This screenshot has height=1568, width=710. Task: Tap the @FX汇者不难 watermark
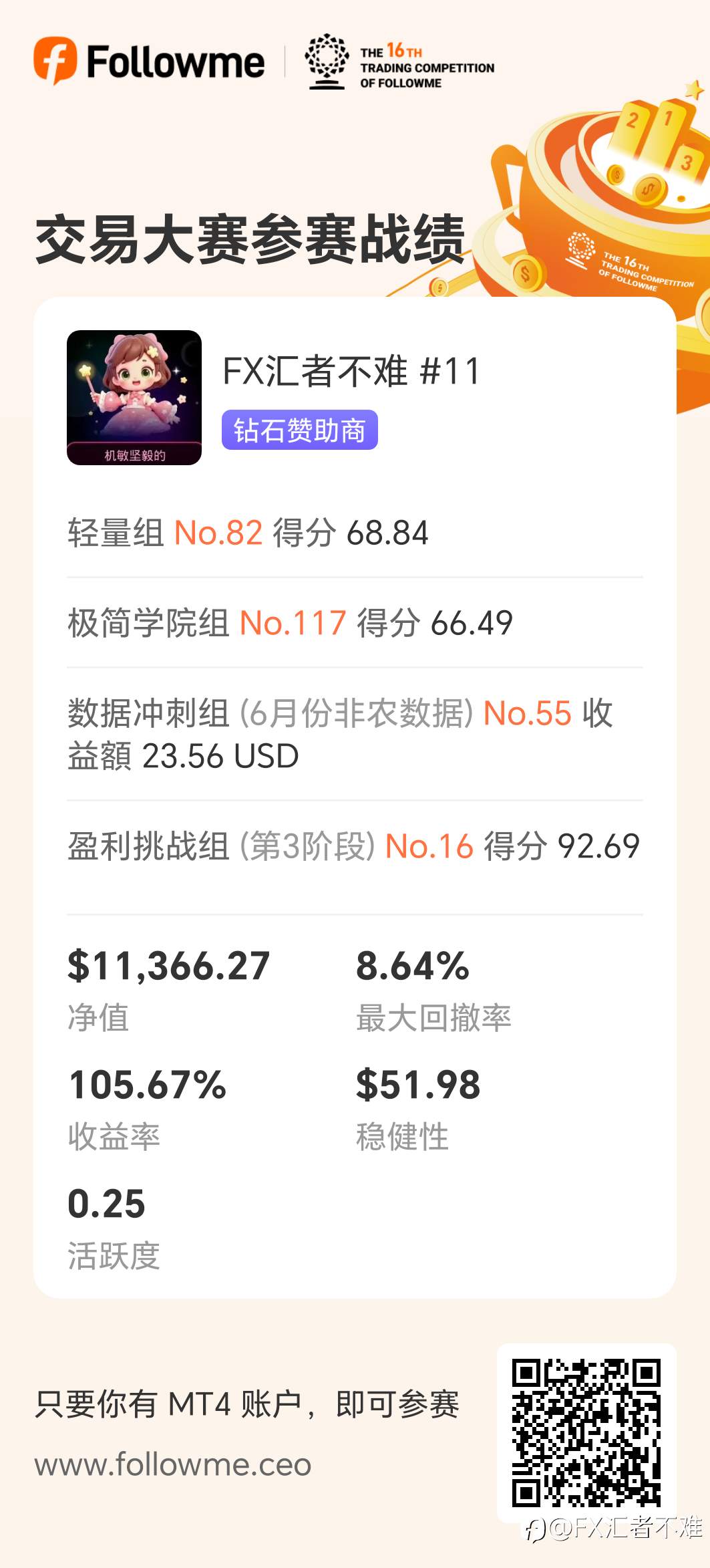[x=614, y=1541]
